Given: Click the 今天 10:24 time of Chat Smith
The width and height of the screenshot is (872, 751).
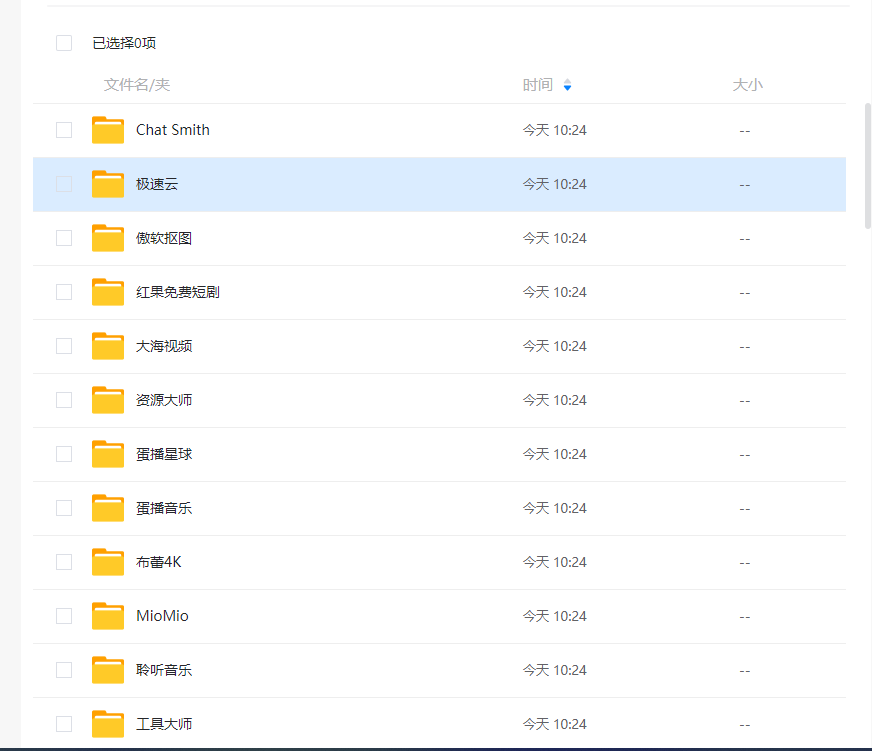Looking at the screenshot, I should pos(554,130).
